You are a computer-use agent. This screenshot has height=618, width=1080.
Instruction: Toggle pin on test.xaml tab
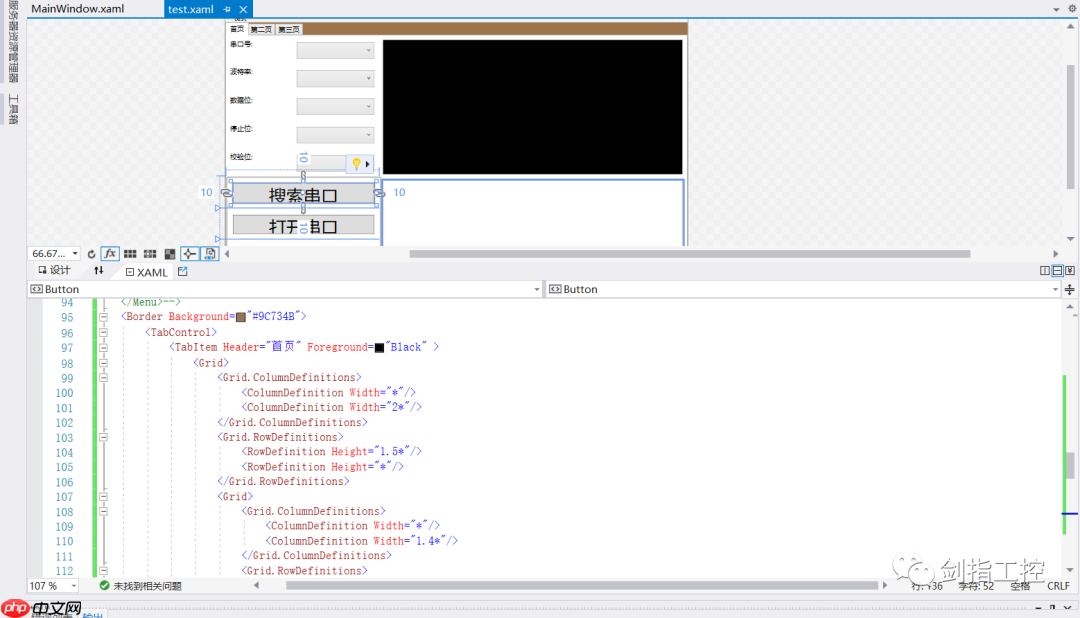[x=227, y=9]
